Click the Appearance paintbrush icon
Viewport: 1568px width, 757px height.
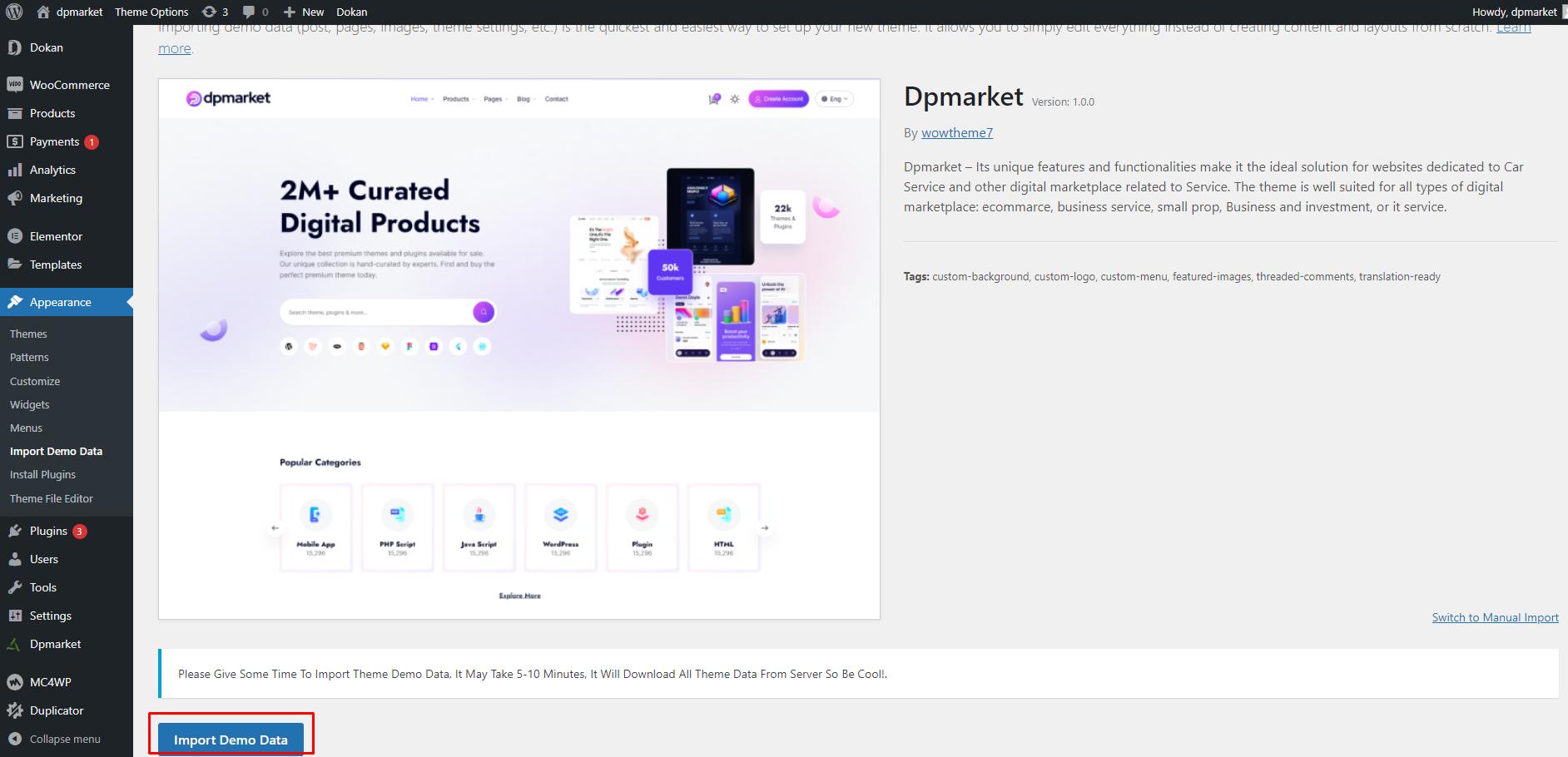(x=15, y=302)
